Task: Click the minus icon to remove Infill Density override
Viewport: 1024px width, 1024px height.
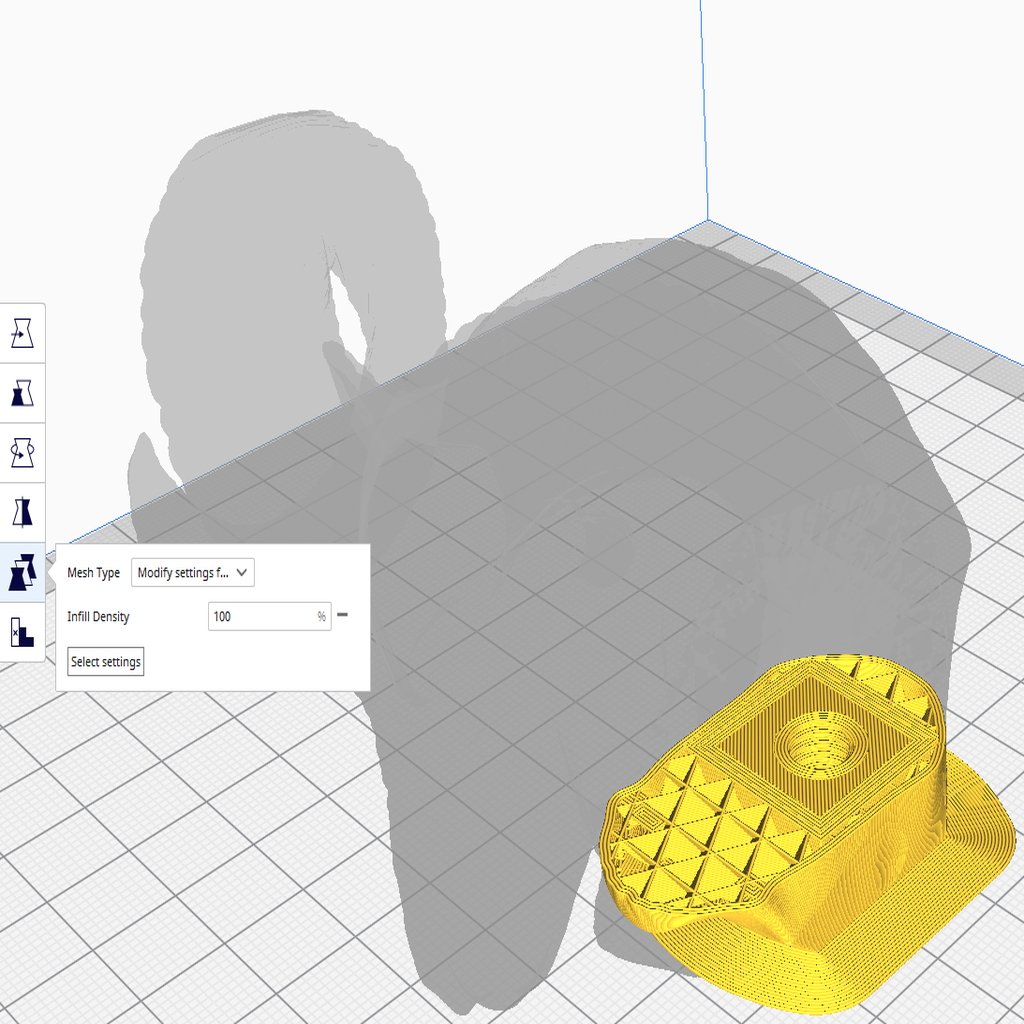Action: point(342,617)
